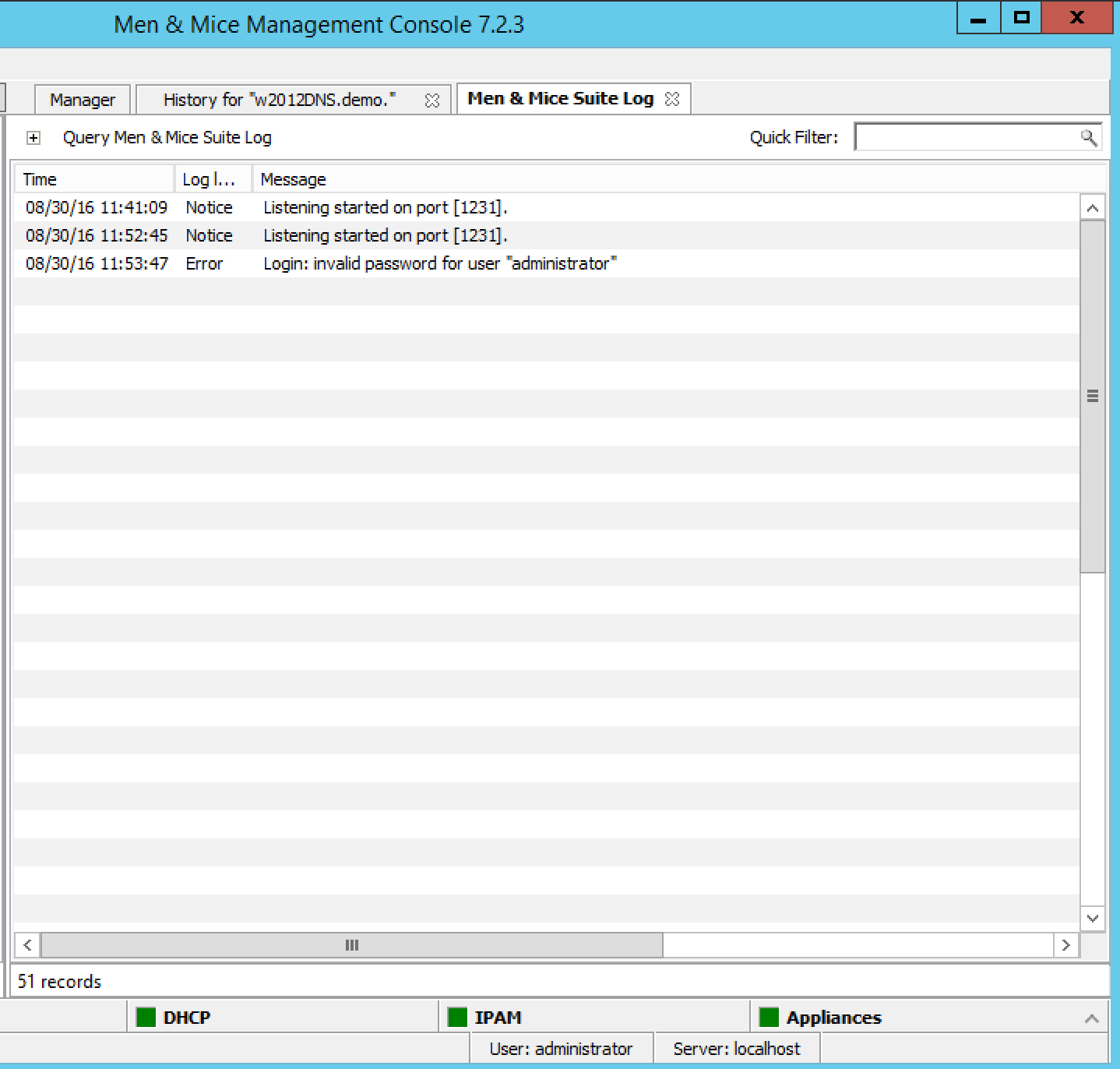Sort log entries by Time column
The image size is (1120, 1069).
click(x=93, y=179)
